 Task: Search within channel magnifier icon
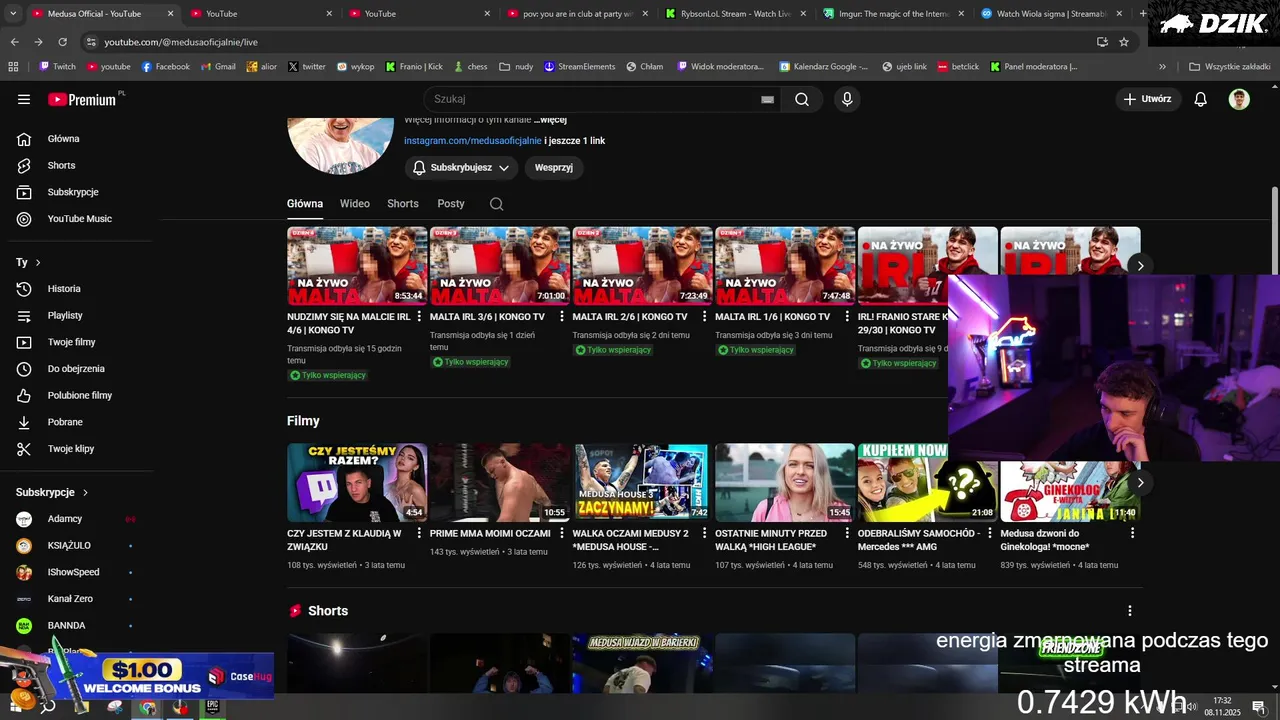coord(496,203)
